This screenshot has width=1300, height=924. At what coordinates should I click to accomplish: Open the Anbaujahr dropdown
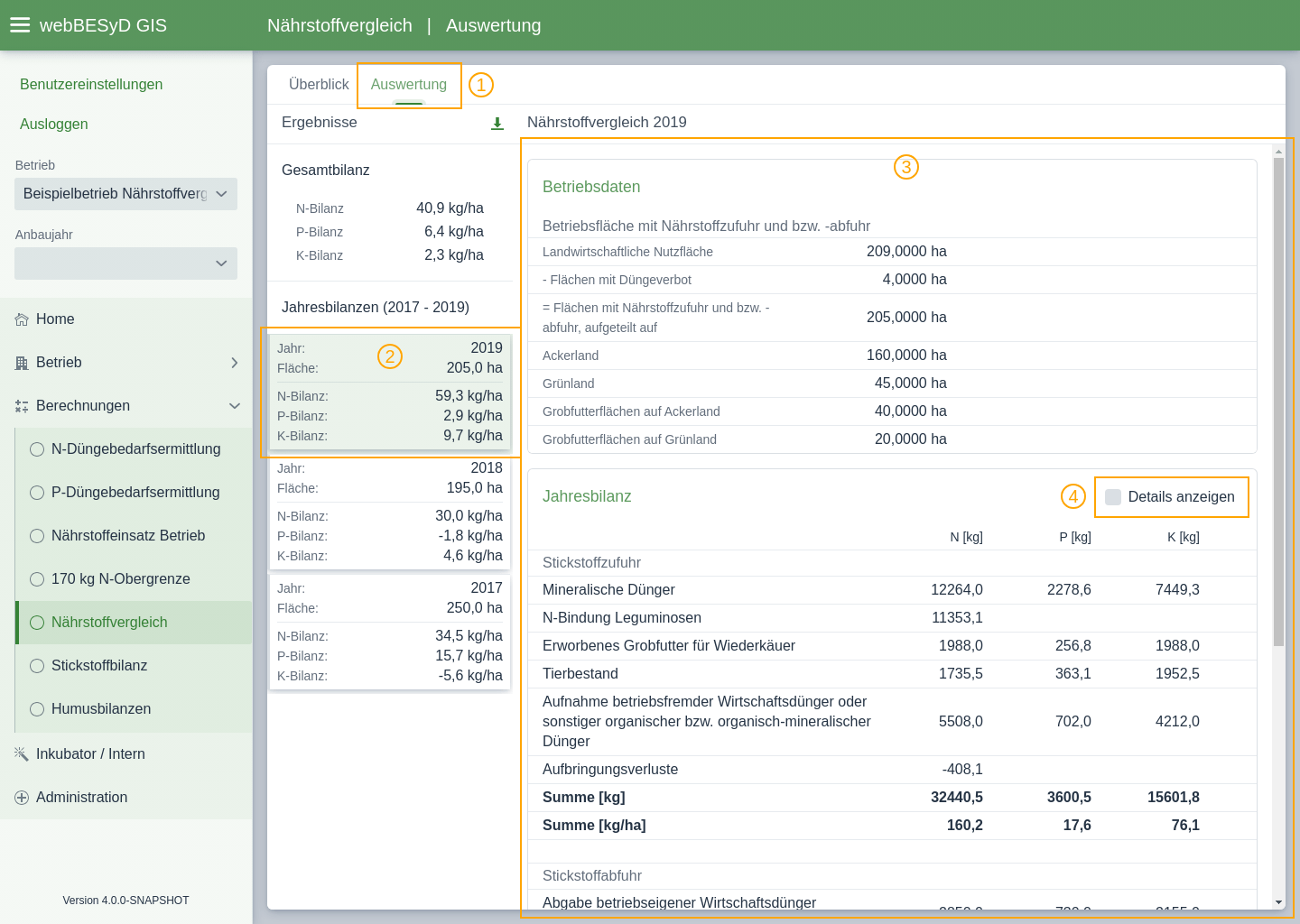[125, 263]
